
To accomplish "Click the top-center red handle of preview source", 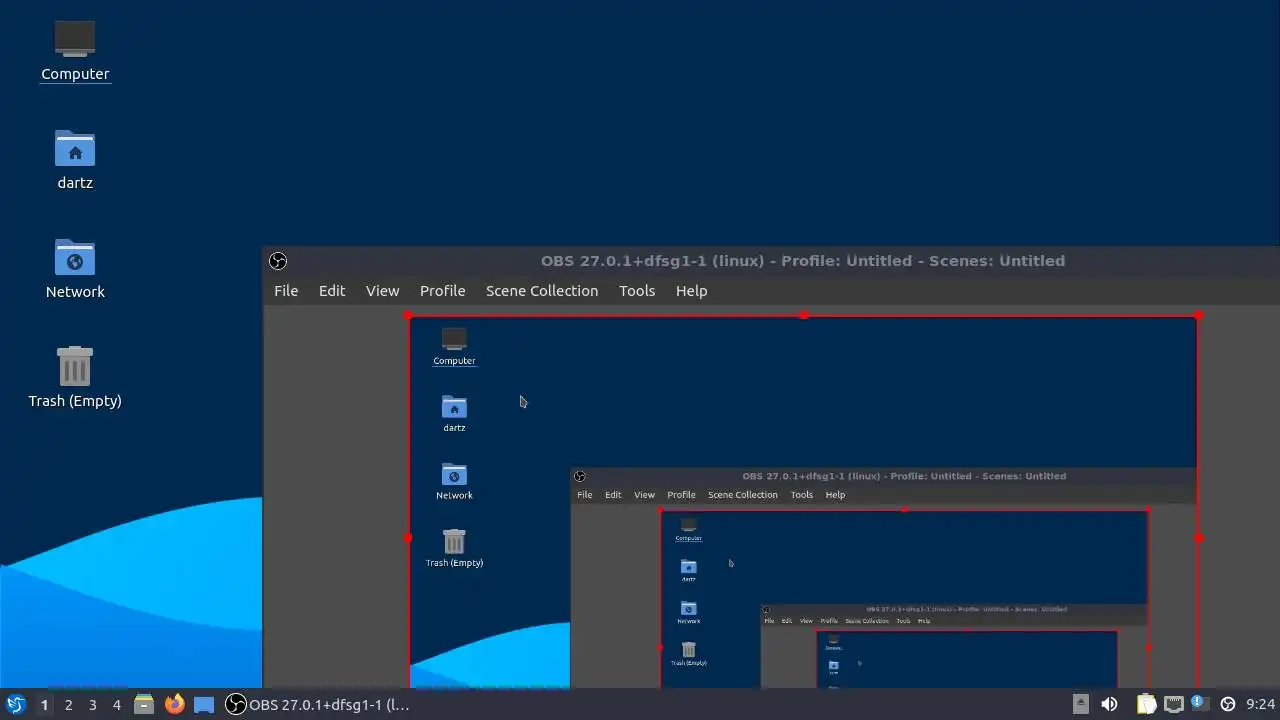I will tap(804, 316).
